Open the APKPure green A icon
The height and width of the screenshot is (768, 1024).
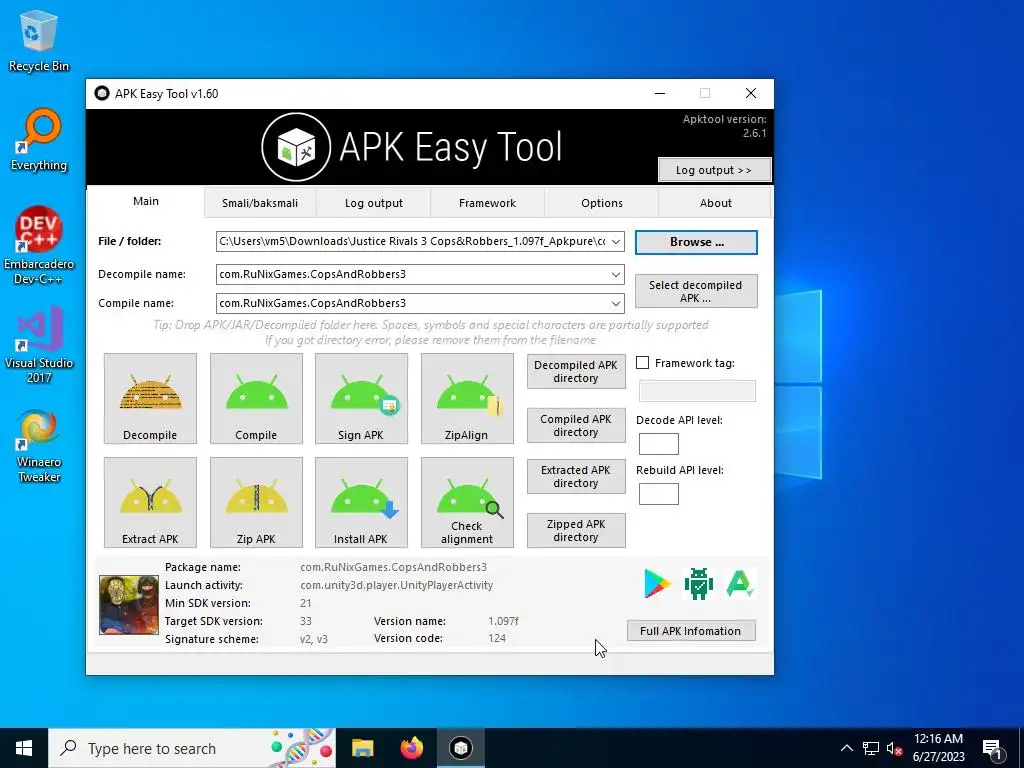pyautogui.click(x=740, y=584)
